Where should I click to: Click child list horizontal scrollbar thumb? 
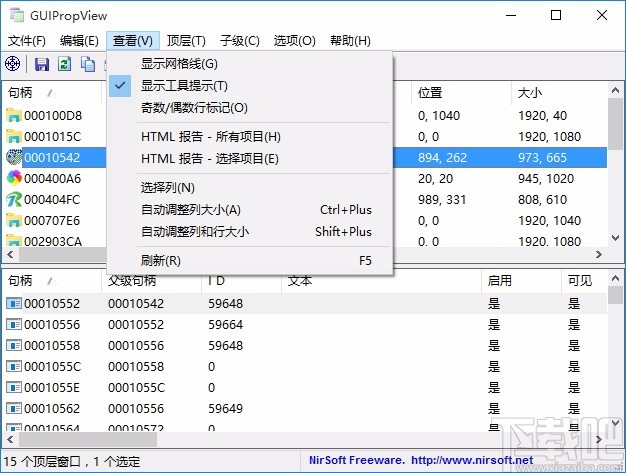(88, 439)
